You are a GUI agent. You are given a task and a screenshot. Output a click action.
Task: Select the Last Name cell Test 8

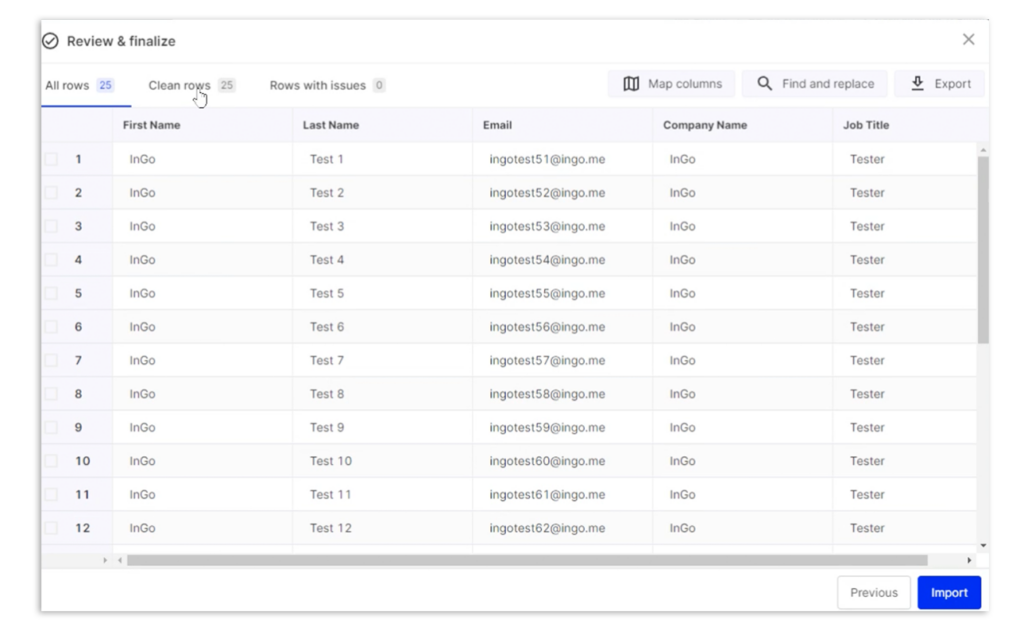[x=383, y=394]
